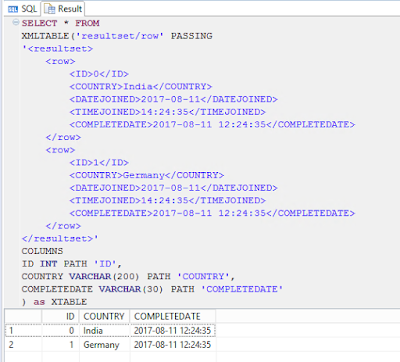Click the <COUNTRY>India</COUNTRY> line
This screenshot has height=362, width=400.
(140, 87)
